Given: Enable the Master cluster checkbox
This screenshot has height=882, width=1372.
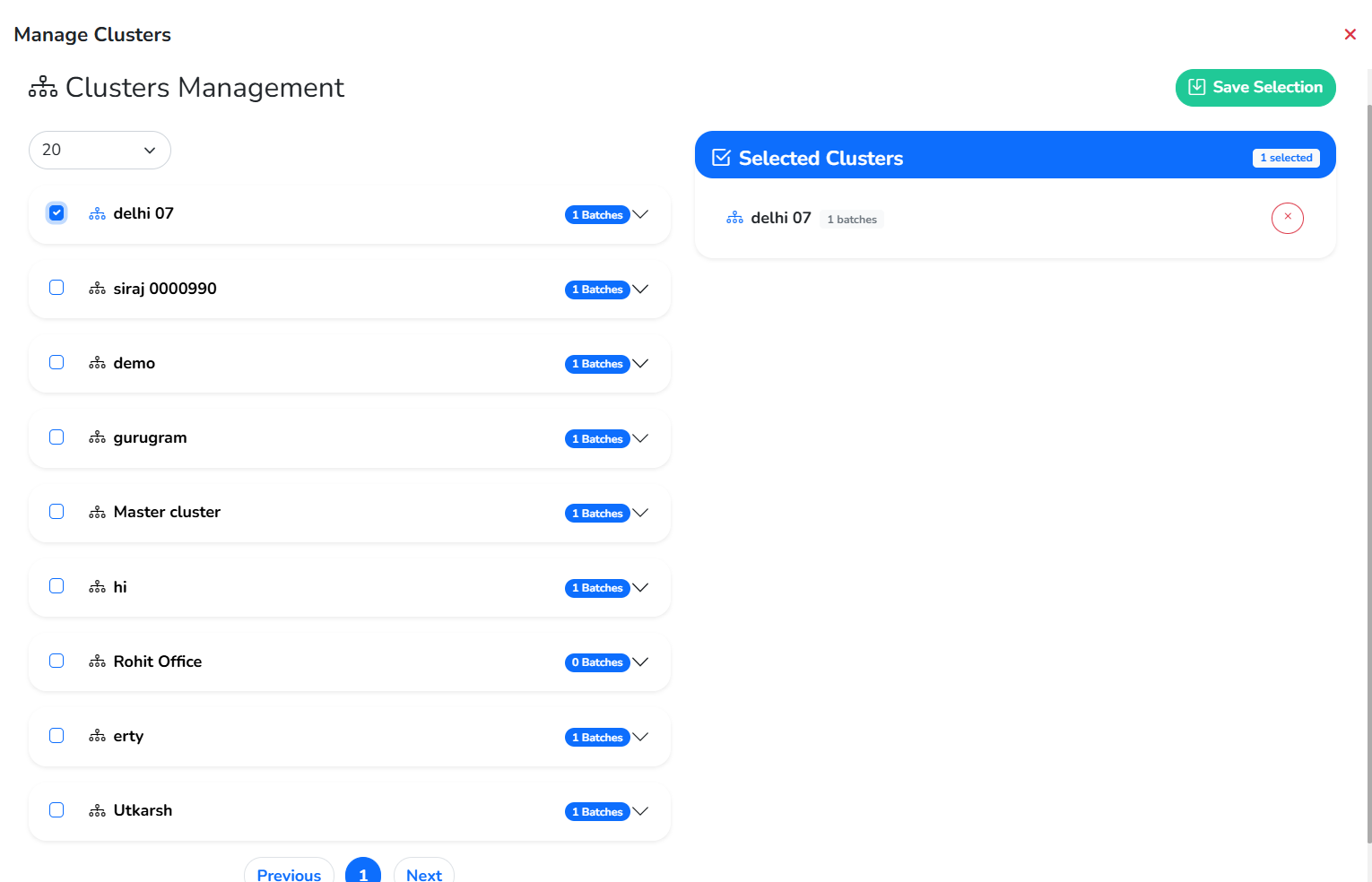Looking at the screenshot, I should [56, 511].
